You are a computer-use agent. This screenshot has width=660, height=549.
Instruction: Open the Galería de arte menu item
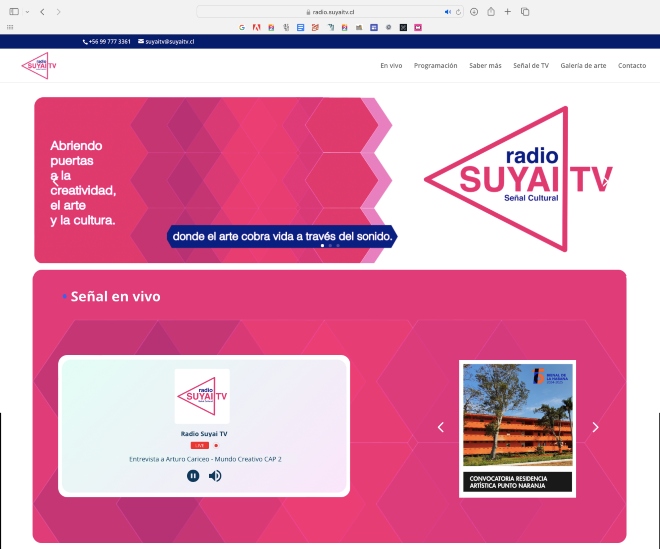pyautogui.click(x=583, y=65)
